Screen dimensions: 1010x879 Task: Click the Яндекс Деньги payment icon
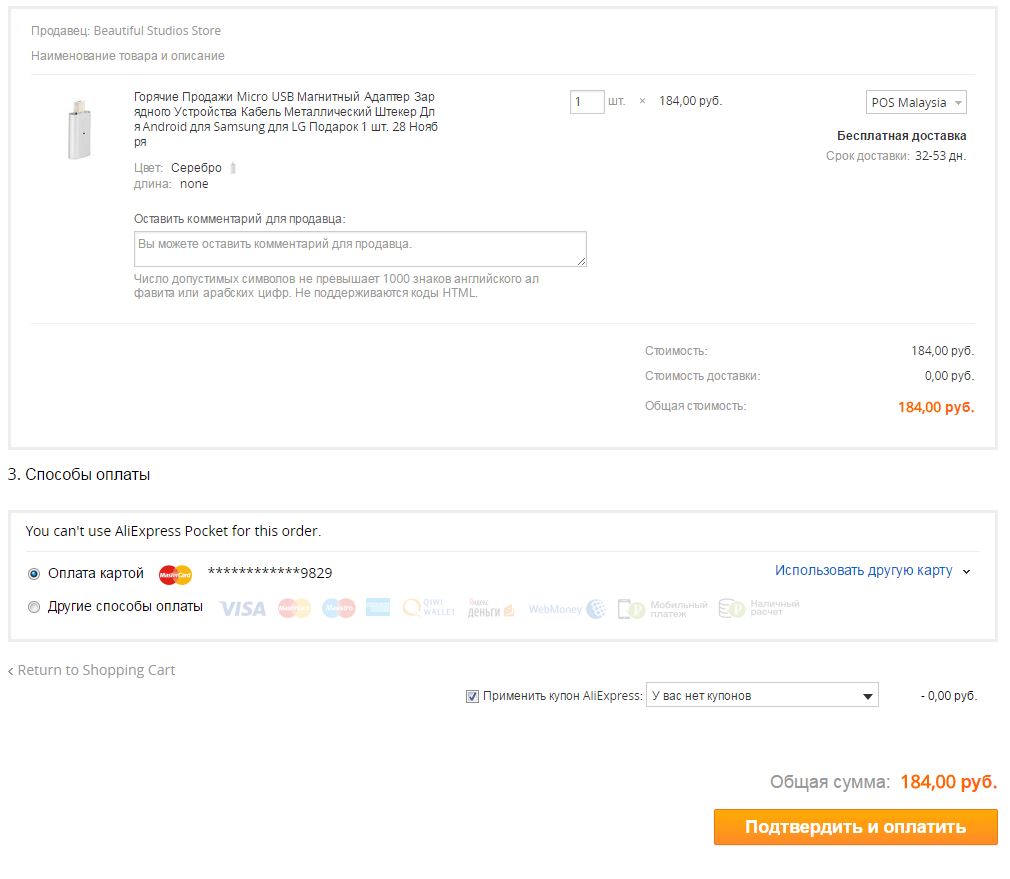pos(491,608)
